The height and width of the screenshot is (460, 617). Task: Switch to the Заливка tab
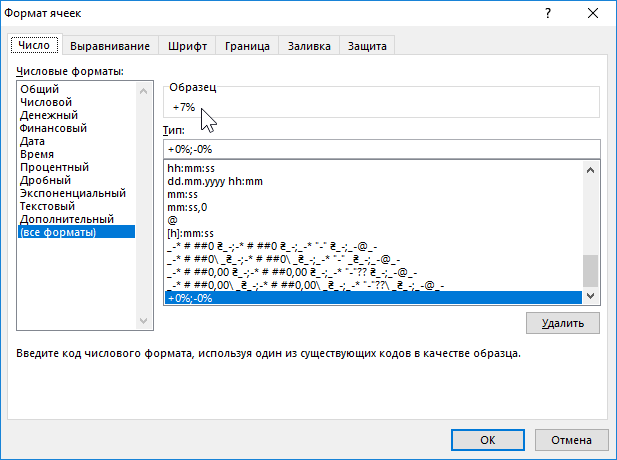[309, 46]
